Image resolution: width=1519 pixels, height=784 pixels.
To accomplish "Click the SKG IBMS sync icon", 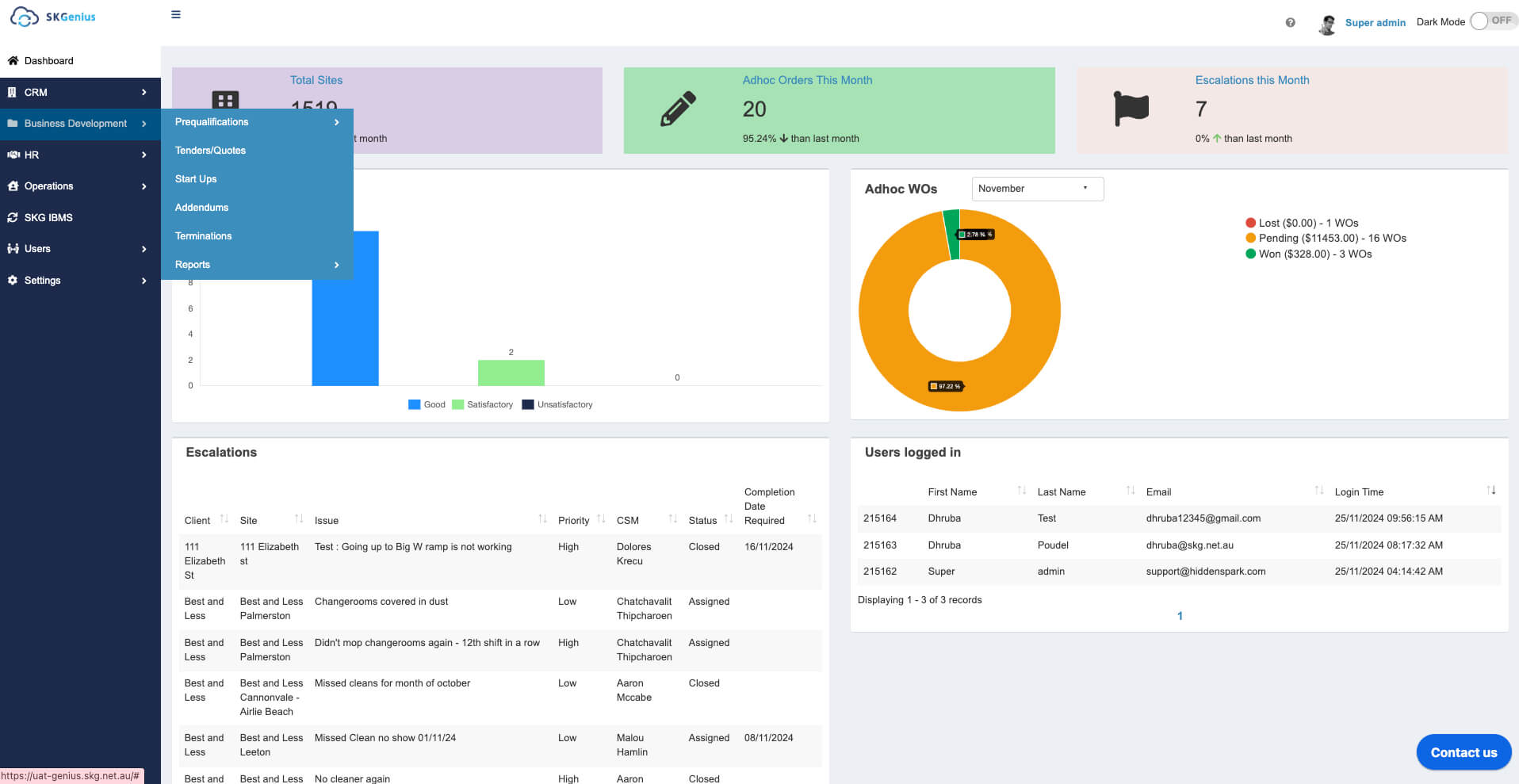I will 13,217.
